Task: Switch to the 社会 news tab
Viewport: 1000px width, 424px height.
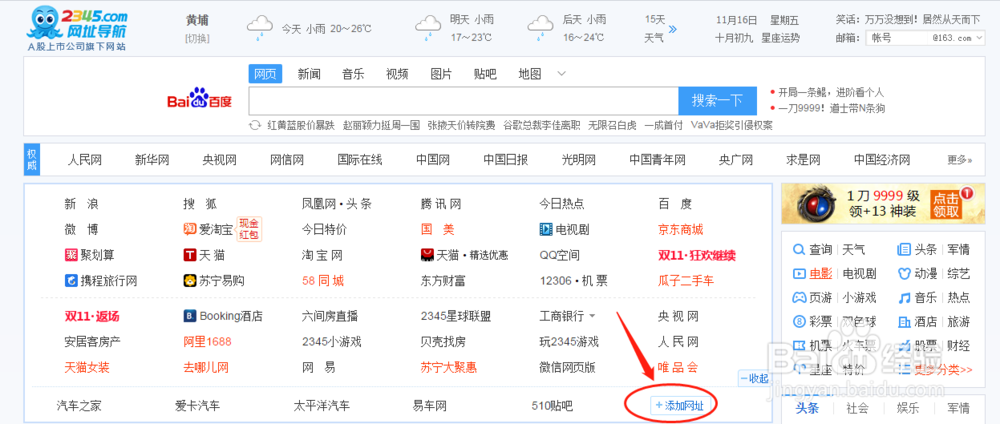Action: (857, 408)
